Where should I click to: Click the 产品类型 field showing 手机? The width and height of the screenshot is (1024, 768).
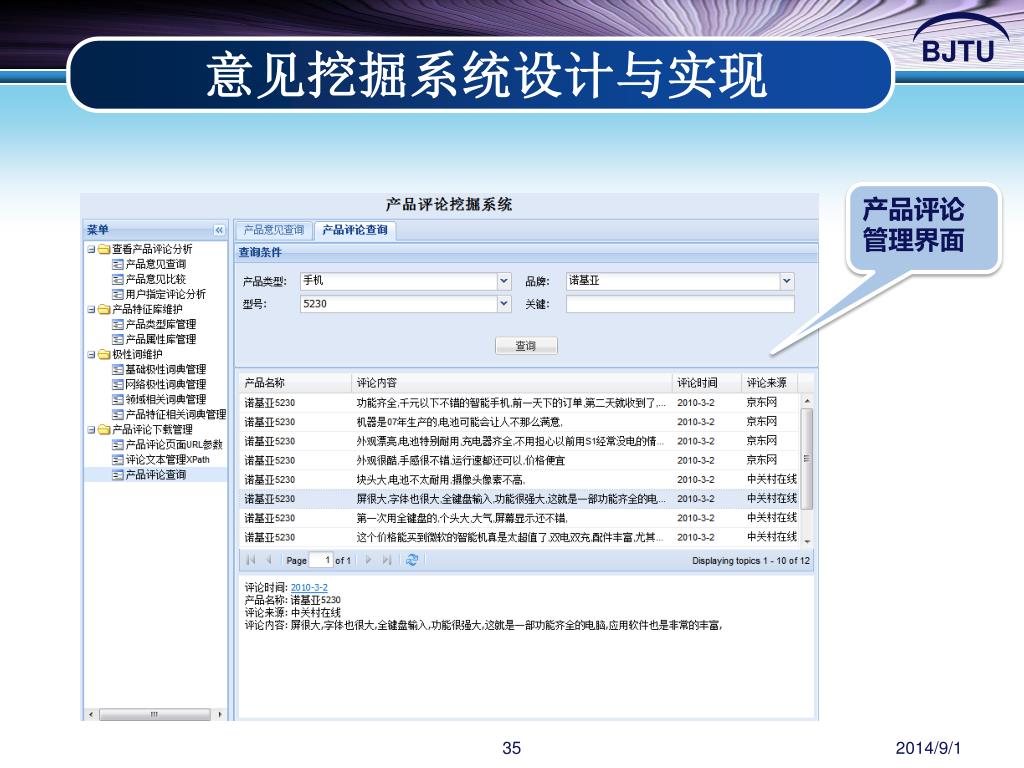(x=399, y=281)
